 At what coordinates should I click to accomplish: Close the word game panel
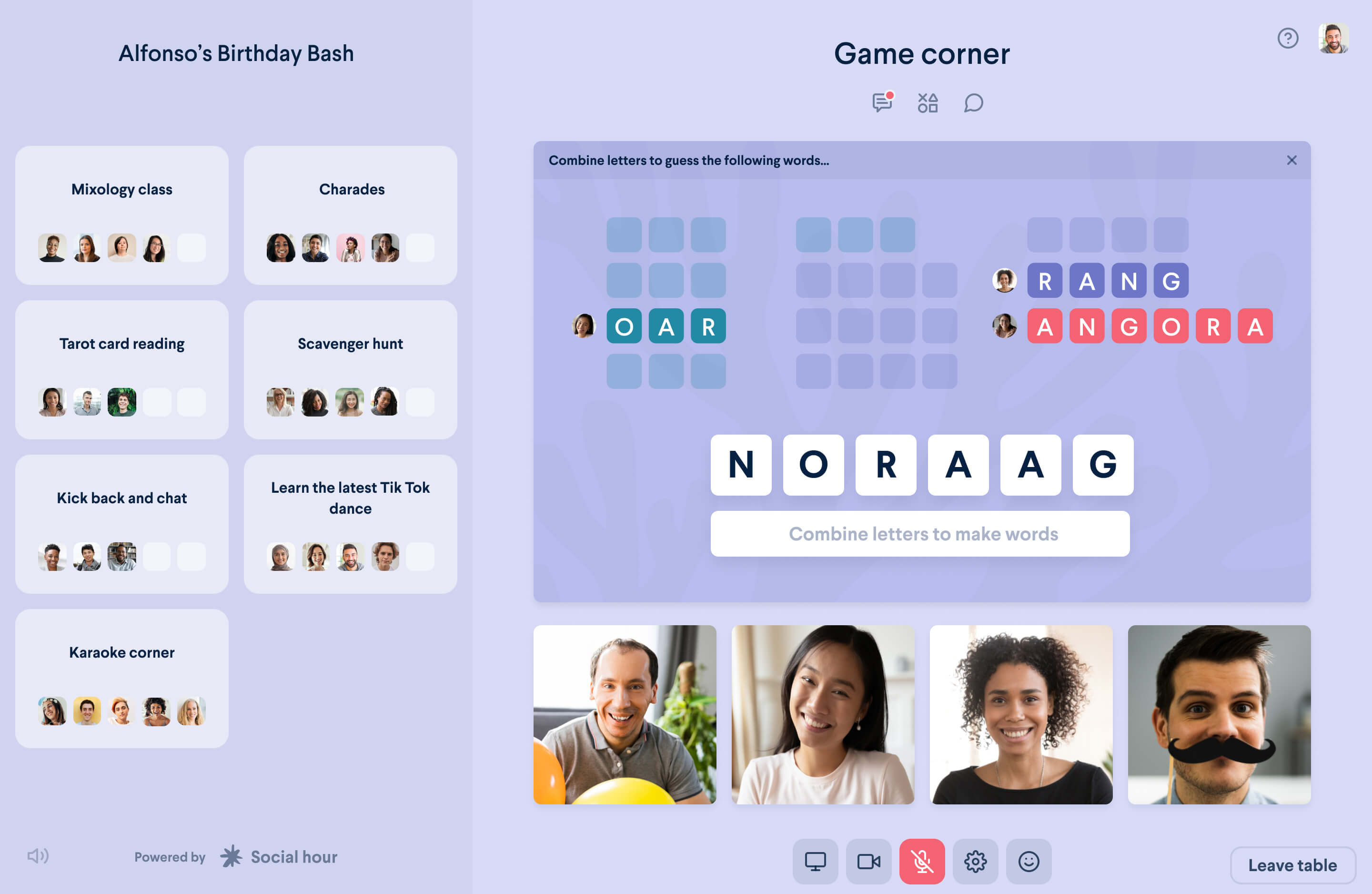1293,160
